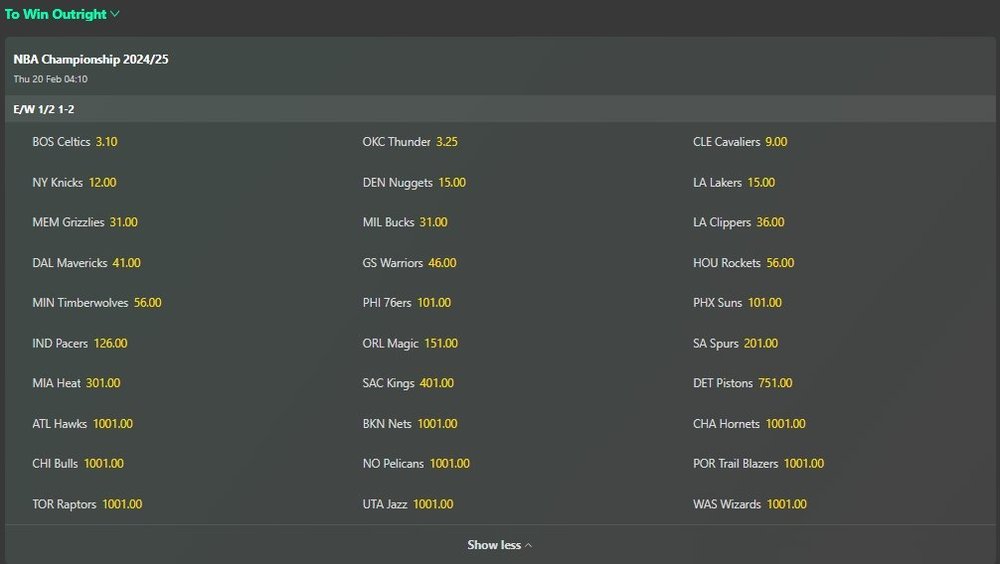Select BOS Celtics odds 3.10
The width and height of the screenshot is (1000, 564).
tap(106, 142)
